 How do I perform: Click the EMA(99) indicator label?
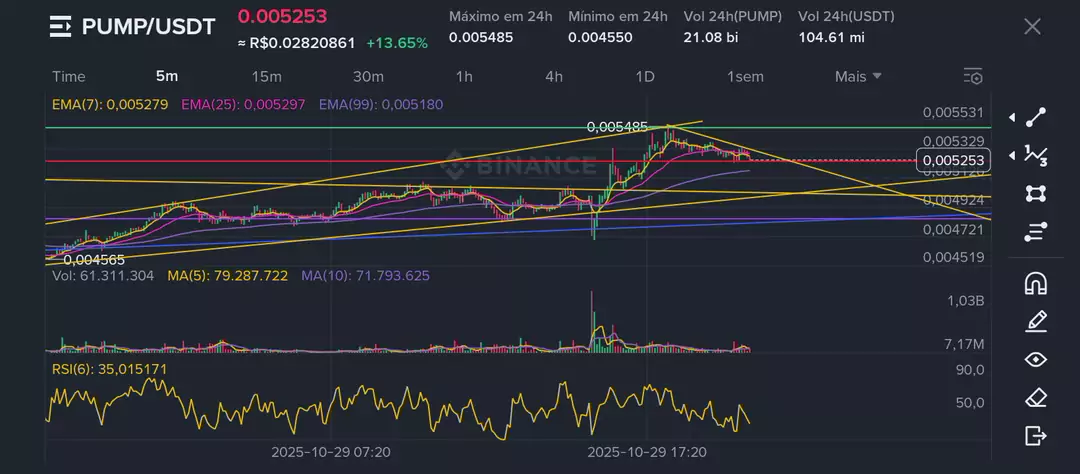(381, 105)
